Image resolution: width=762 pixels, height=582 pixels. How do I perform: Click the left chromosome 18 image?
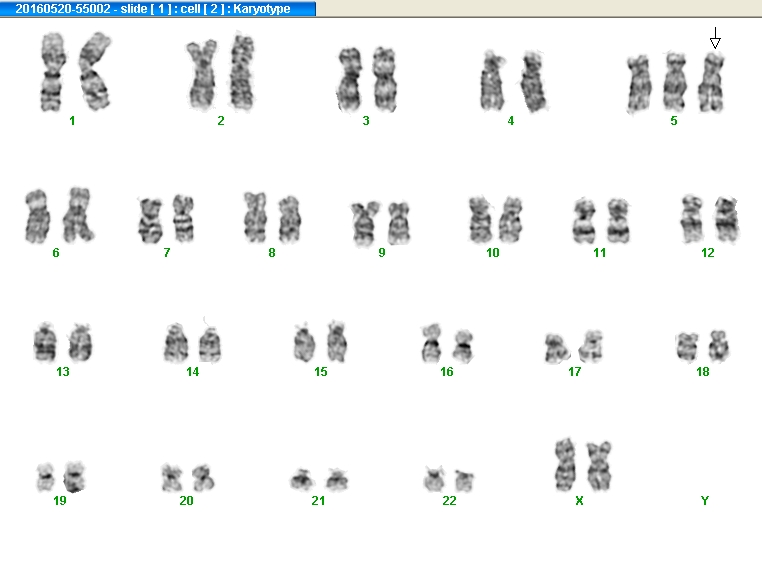click(687, 347)
